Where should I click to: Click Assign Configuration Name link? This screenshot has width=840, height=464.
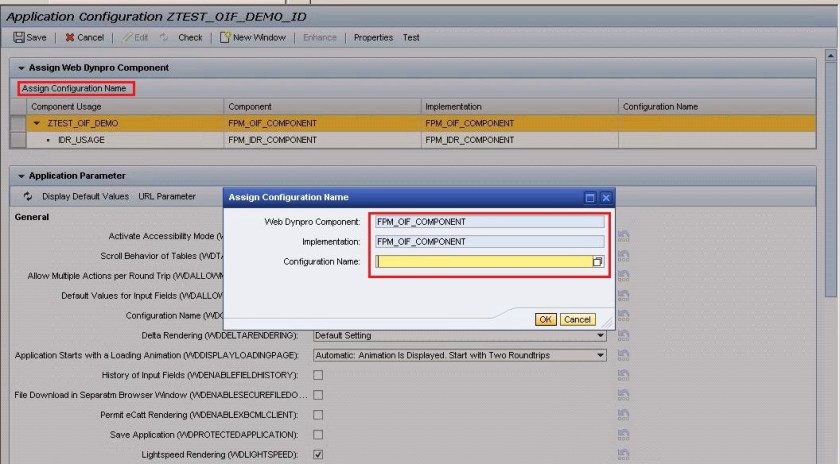[x=74, y=88]
